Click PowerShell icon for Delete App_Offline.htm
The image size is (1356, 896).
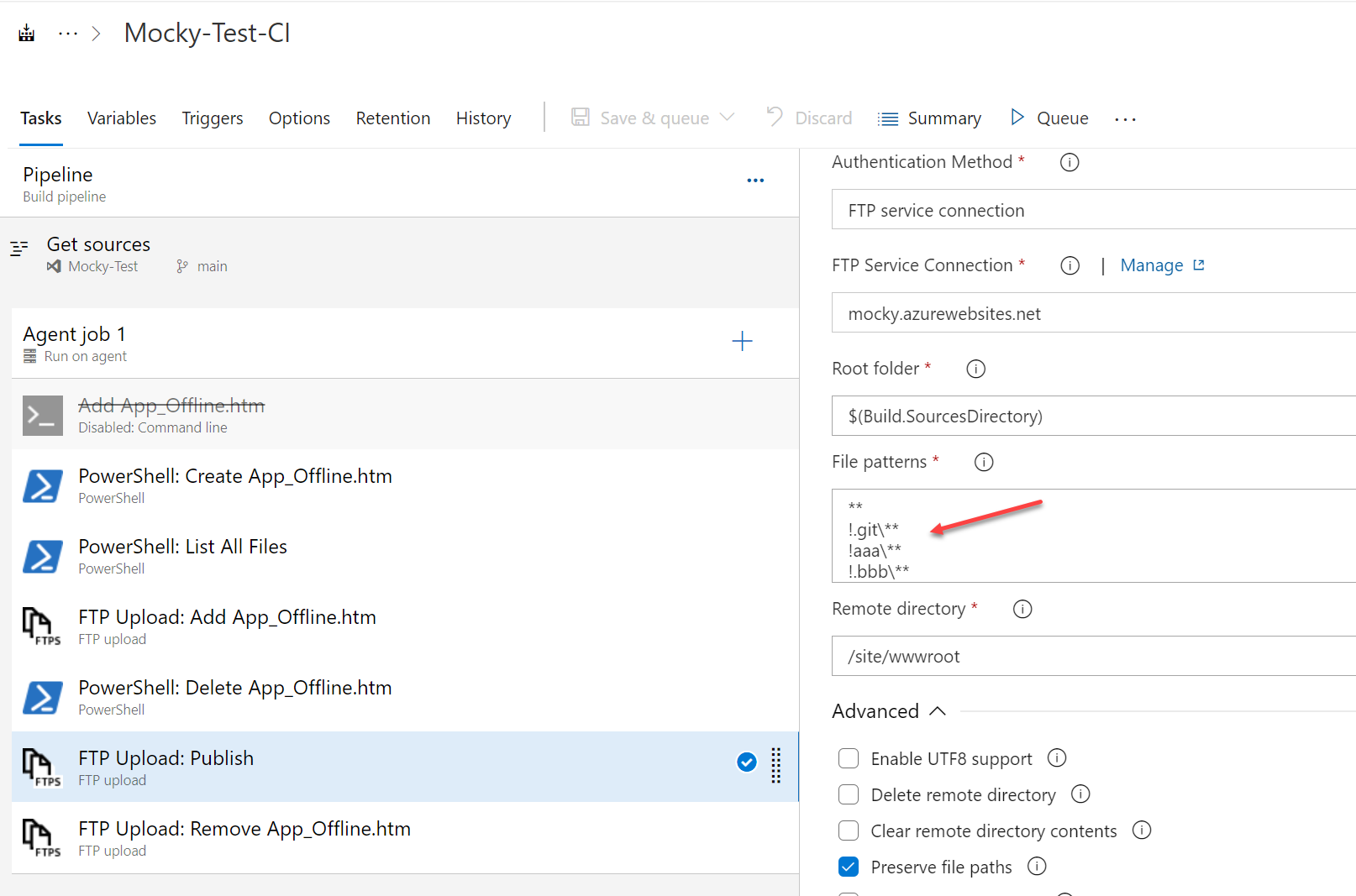click(43, 698)
